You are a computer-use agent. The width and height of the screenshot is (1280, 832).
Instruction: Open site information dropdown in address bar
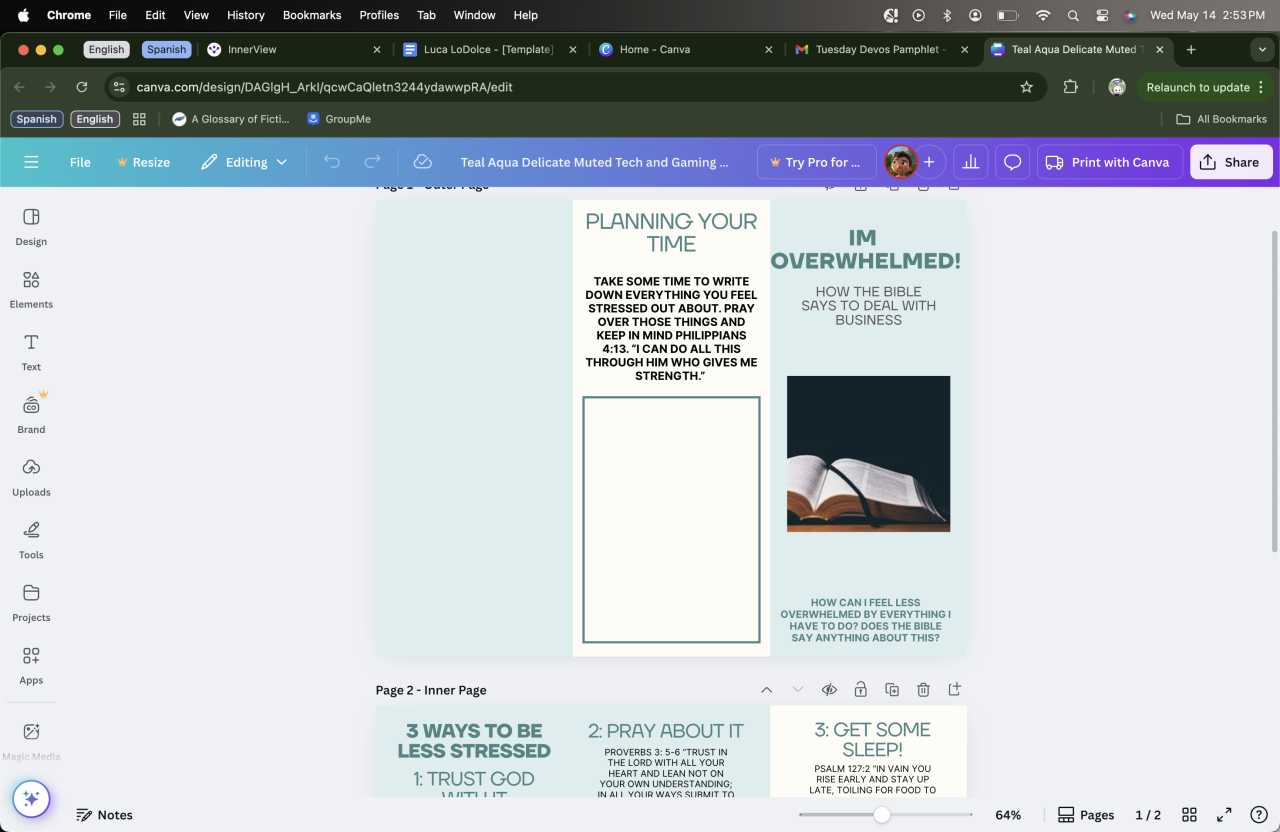click(119, 87)
